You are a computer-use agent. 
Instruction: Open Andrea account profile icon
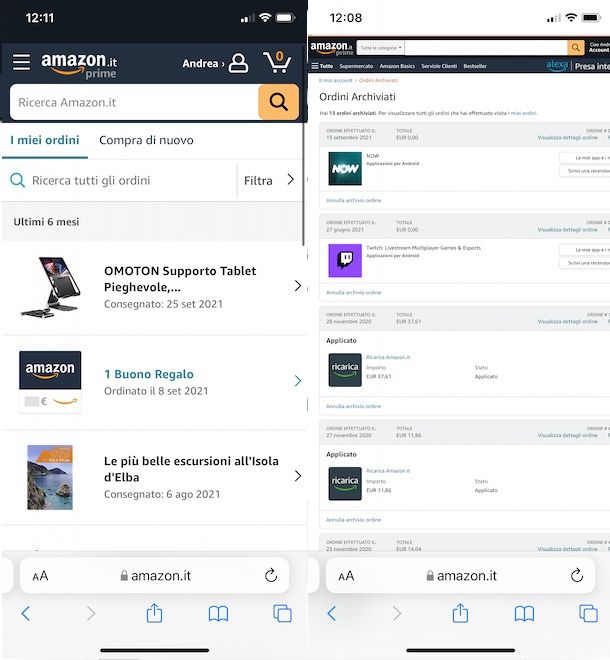238,63
